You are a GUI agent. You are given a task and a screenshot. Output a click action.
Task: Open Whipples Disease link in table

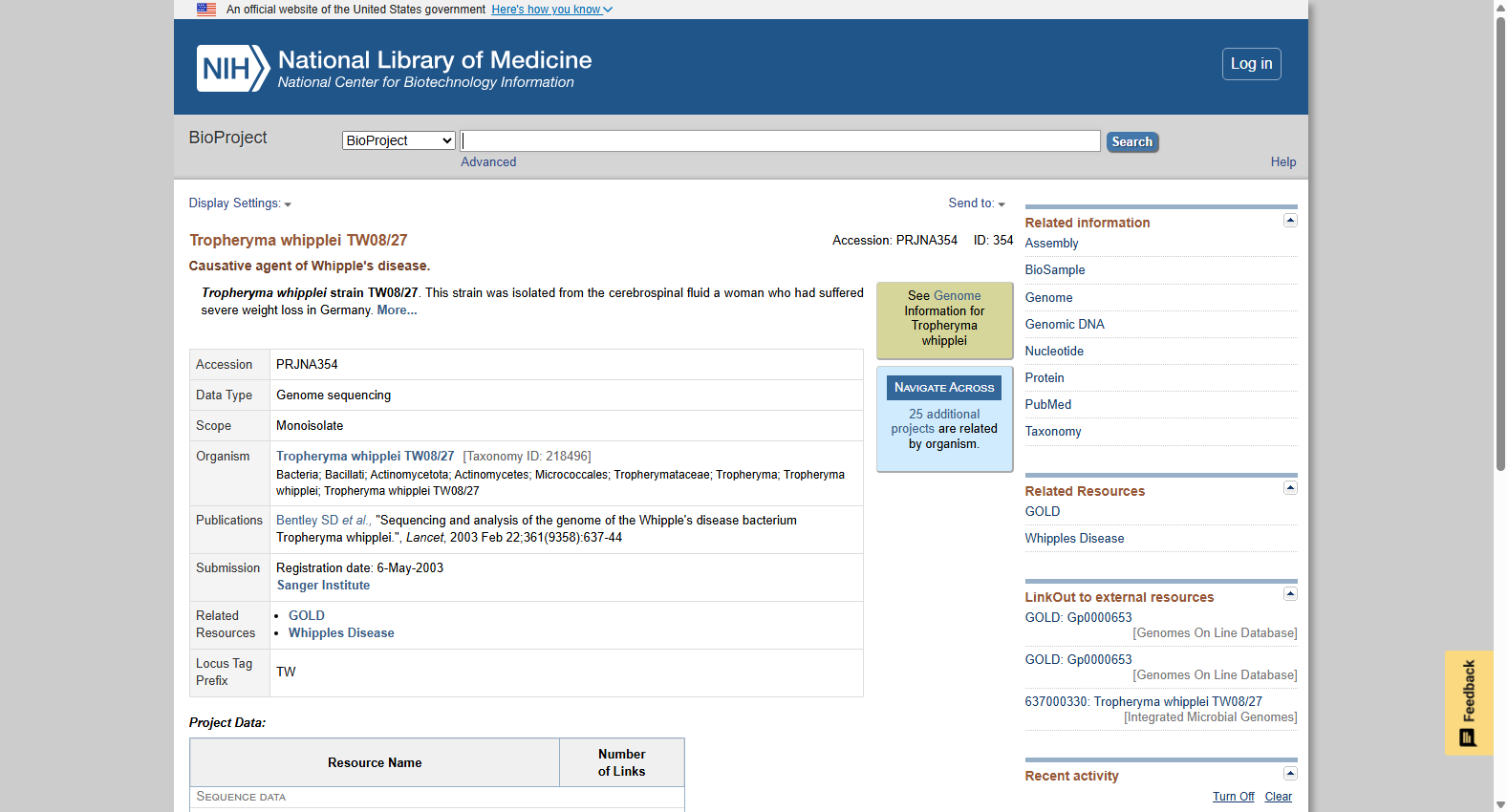pyautogui.click(x=341, y=633)
